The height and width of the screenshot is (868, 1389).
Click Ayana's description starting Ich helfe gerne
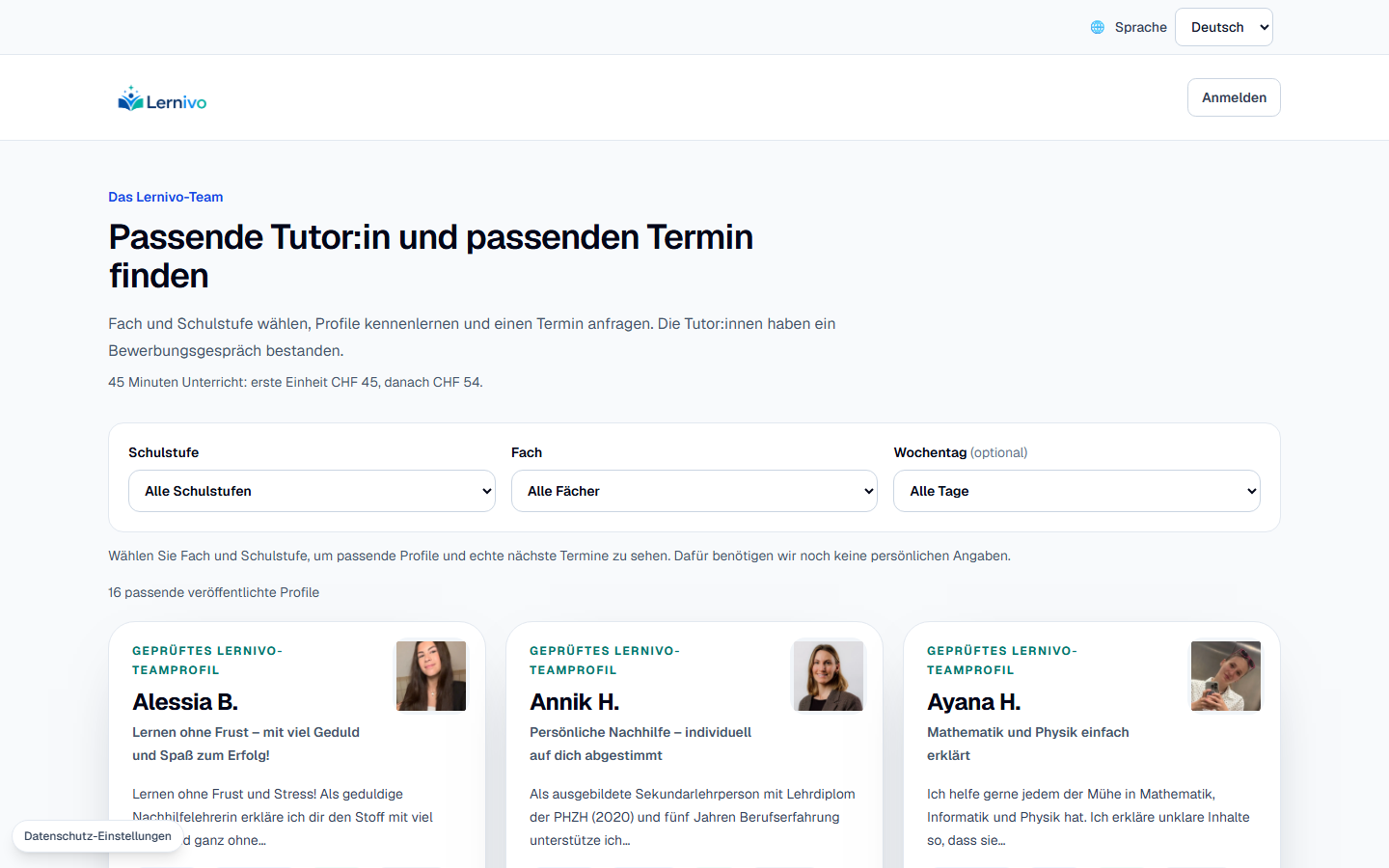click(1088, 817)
